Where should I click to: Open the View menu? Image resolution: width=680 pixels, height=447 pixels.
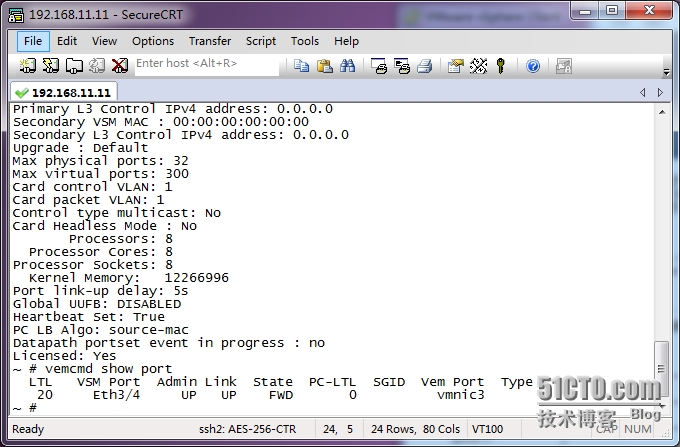[x=104, y=41]
